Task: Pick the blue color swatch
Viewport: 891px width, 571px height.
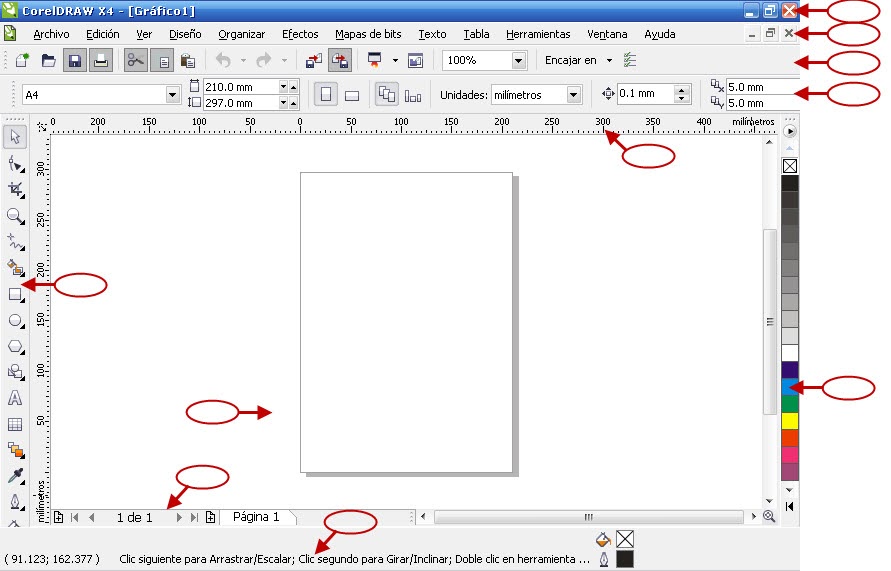Action: (790, 387)
